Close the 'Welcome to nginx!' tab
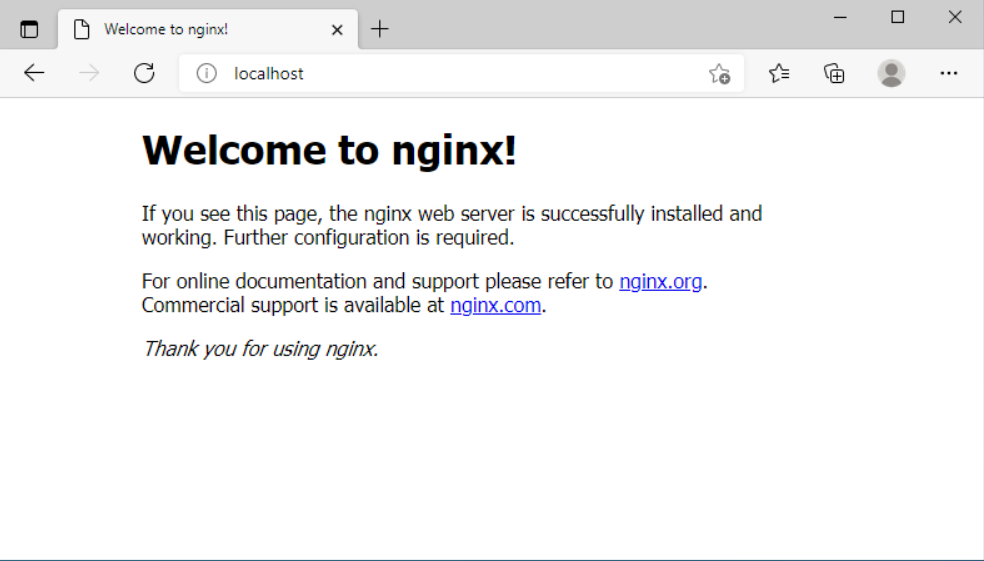Image resolution: width=984 pixels, height=561 pixels. point(337,29)
